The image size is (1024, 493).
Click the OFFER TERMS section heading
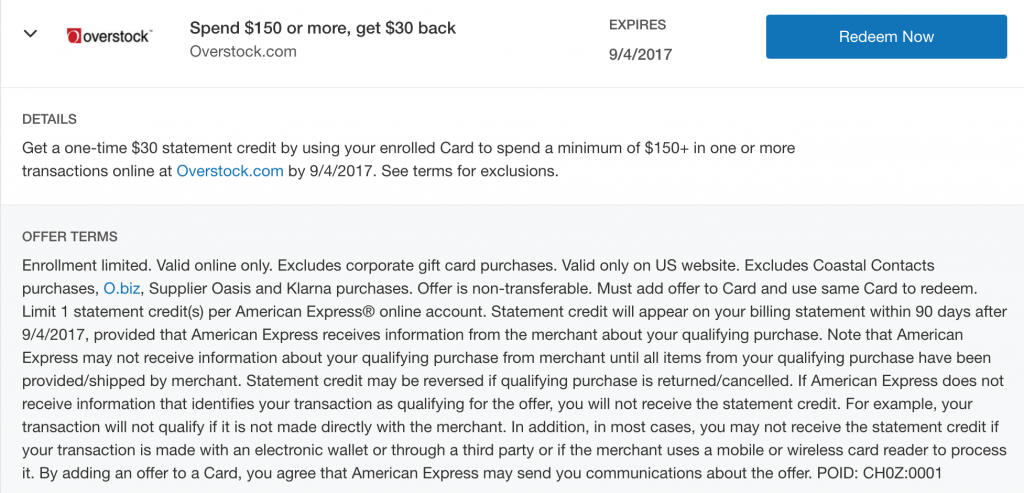coord(70,237)
